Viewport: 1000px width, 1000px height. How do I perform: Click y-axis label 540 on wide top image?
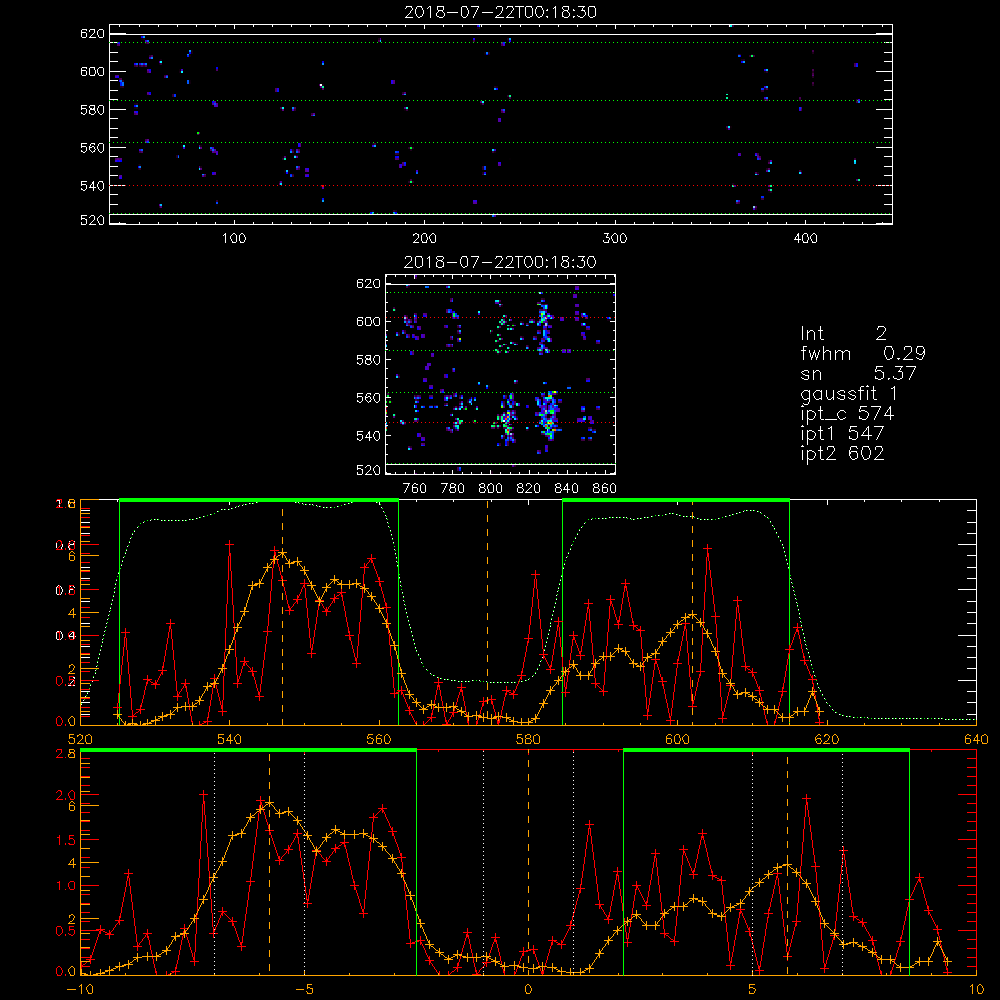coord(92,186)
